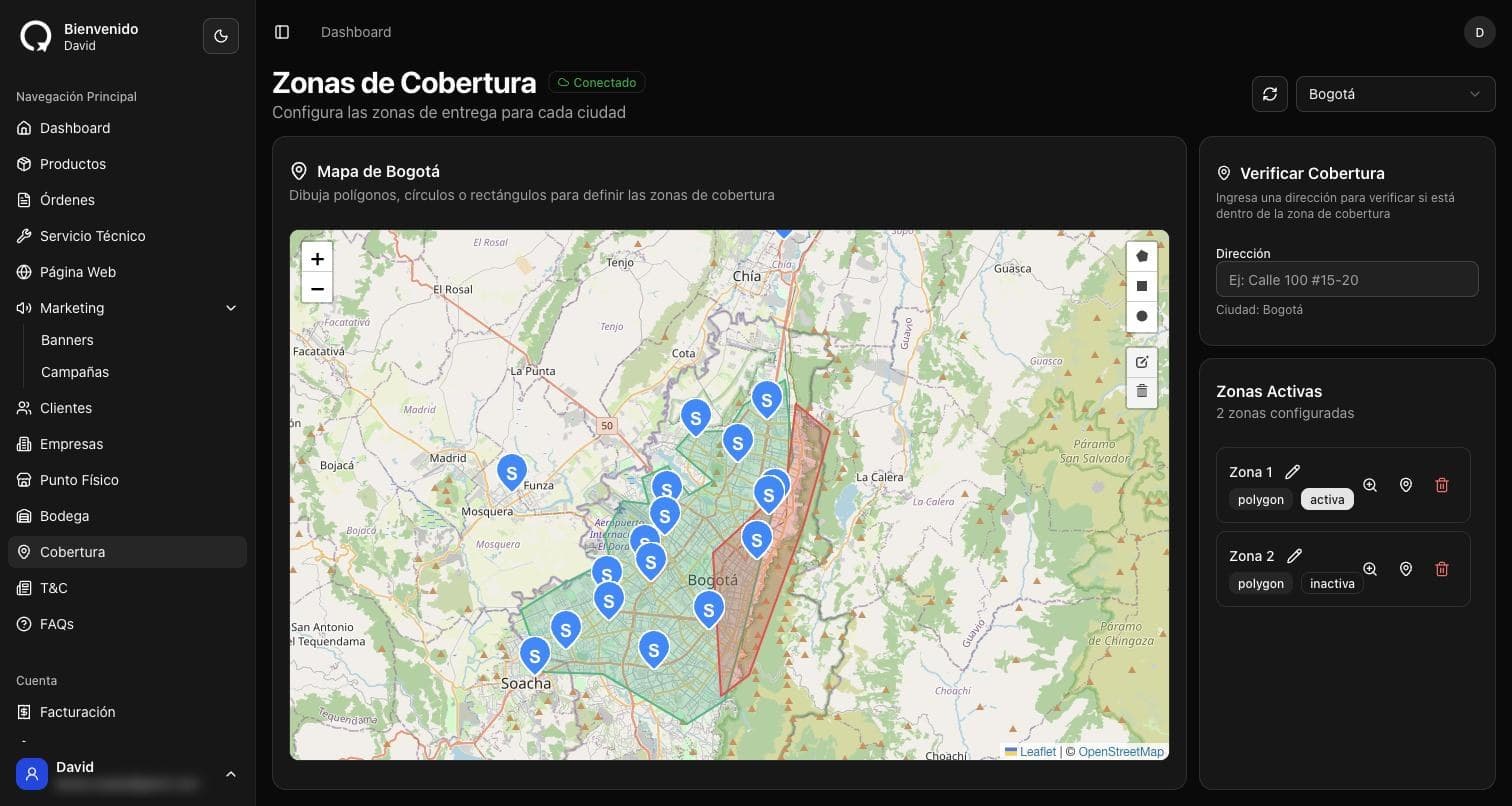Open the Leaflet attribution link

coord(1030,751)
